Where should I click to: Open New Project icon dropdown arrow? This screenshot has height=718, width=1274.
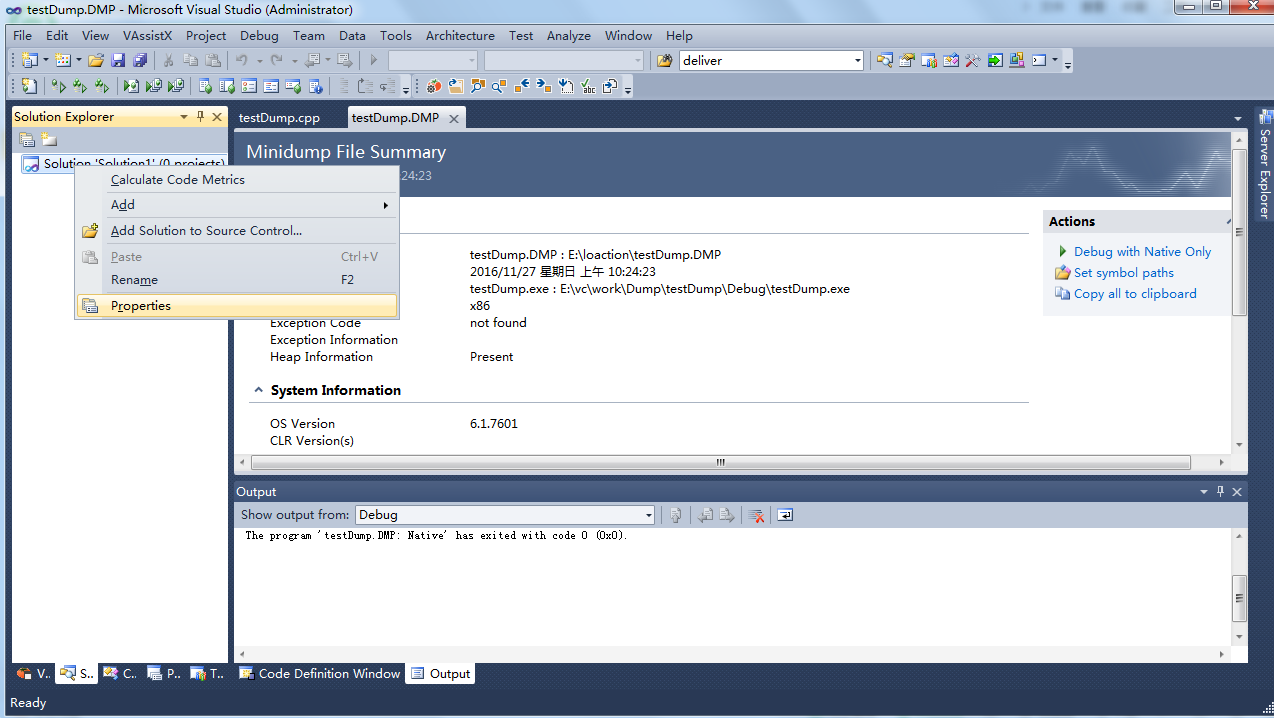click(x=46, y=61)
